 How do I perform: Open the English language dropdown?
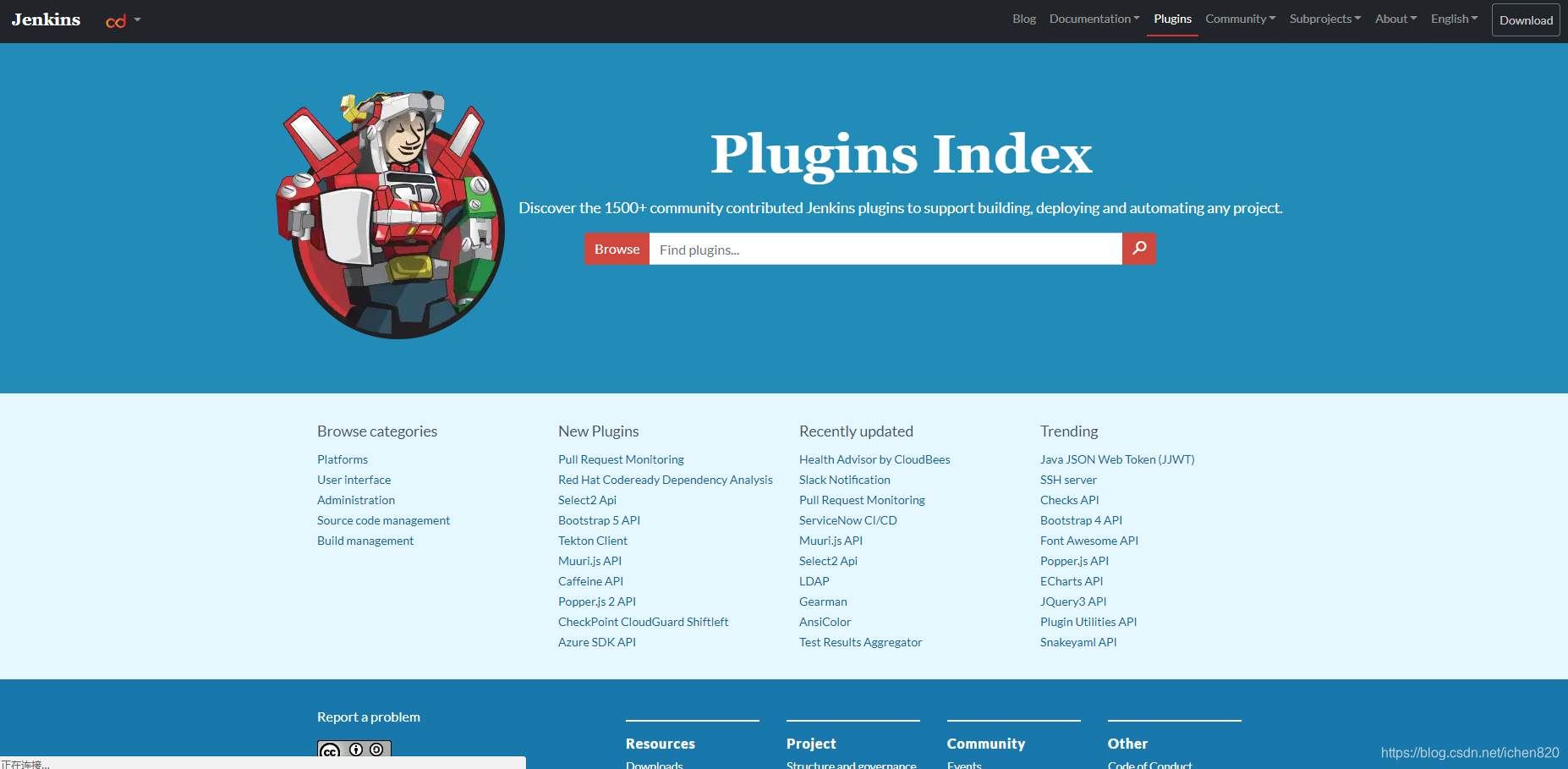[x=1455, y=19]
